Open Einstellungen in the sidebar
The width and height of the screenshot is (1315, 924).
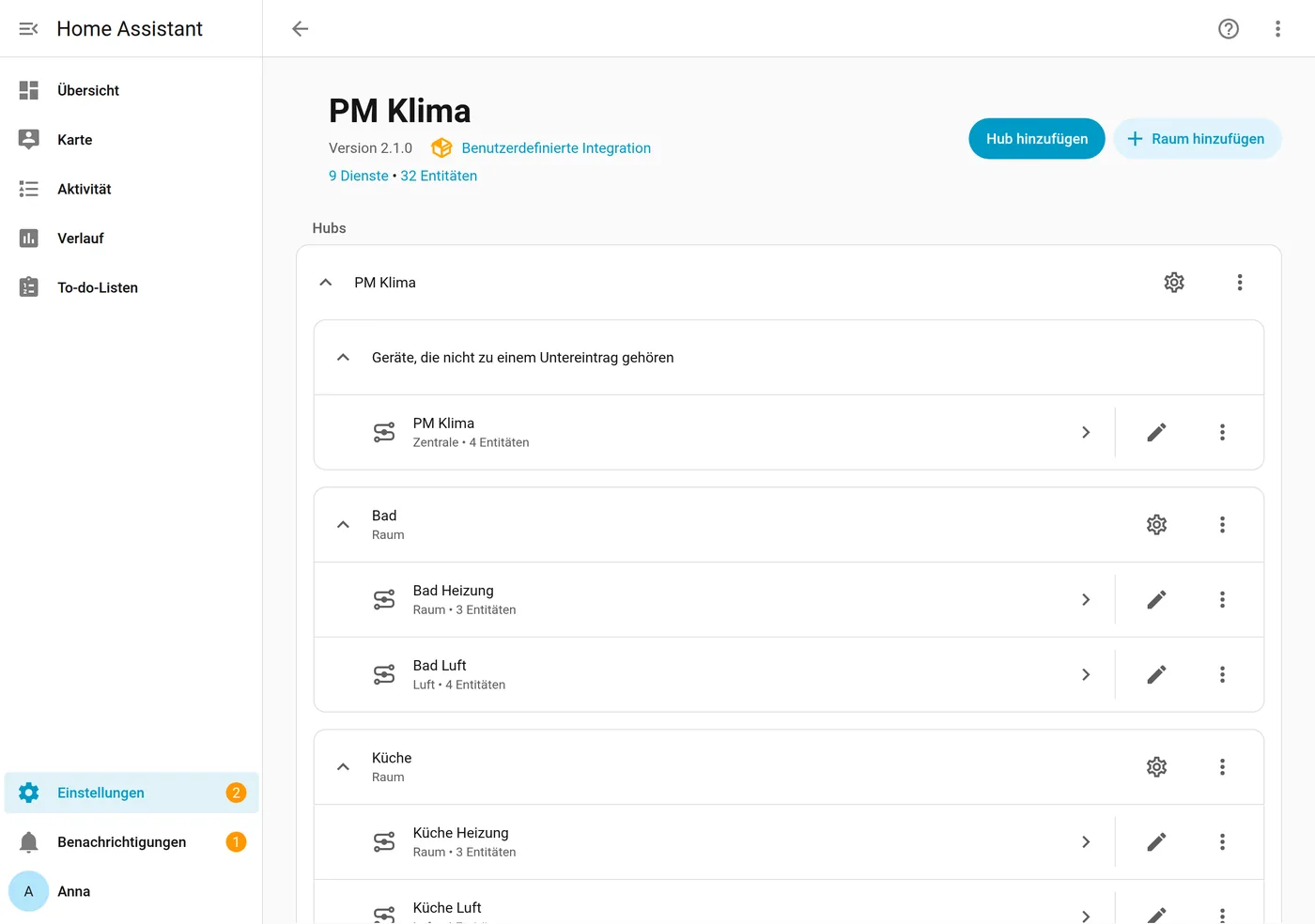(131, 793)
